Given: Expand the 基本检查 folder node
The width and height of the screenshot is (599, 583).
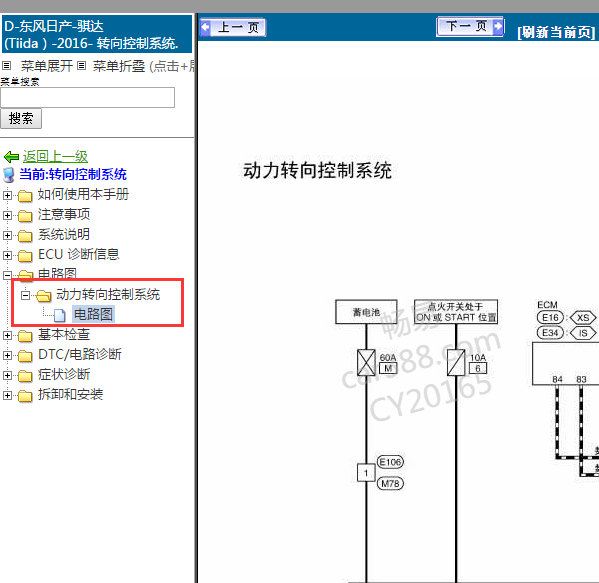Looking at the screenshot, I should click(x=7, y=335).
